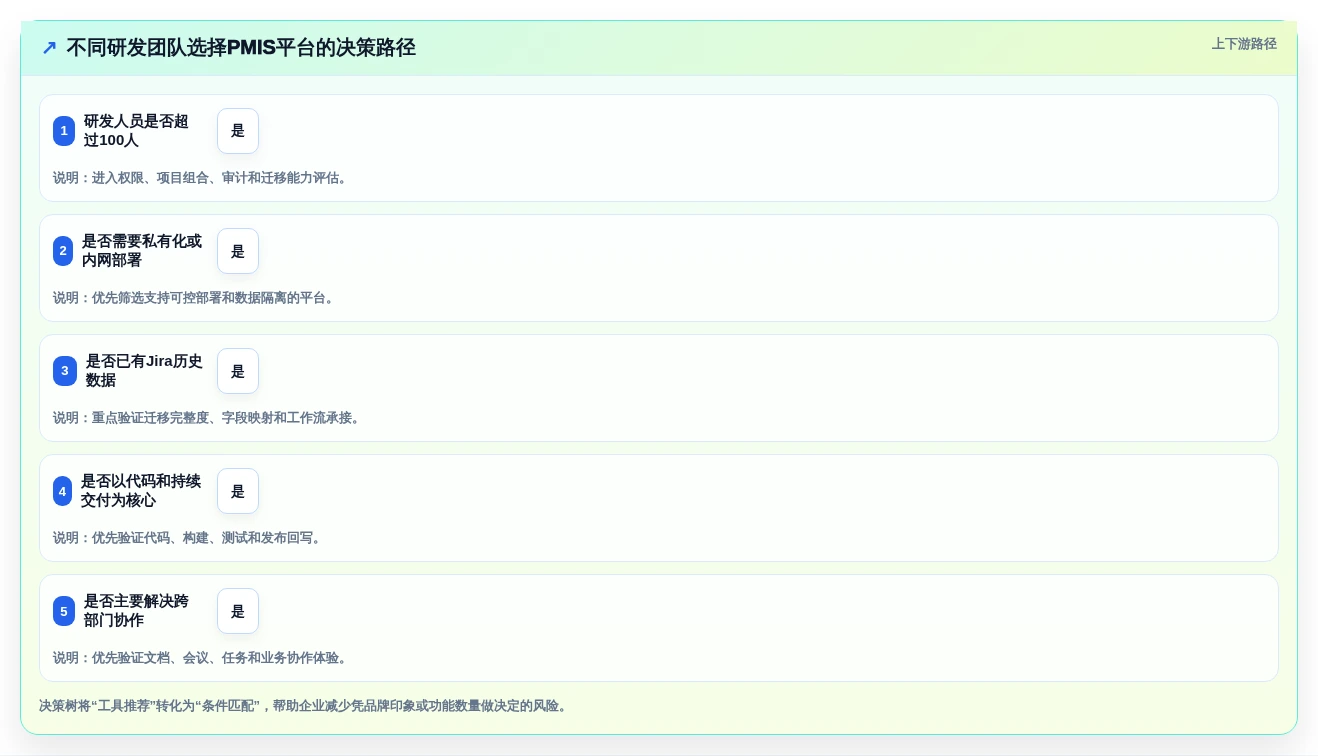Click step number 5 badge
This screenshot has height=756, width=1318.
pyautogui.click(x=64, y=611)
